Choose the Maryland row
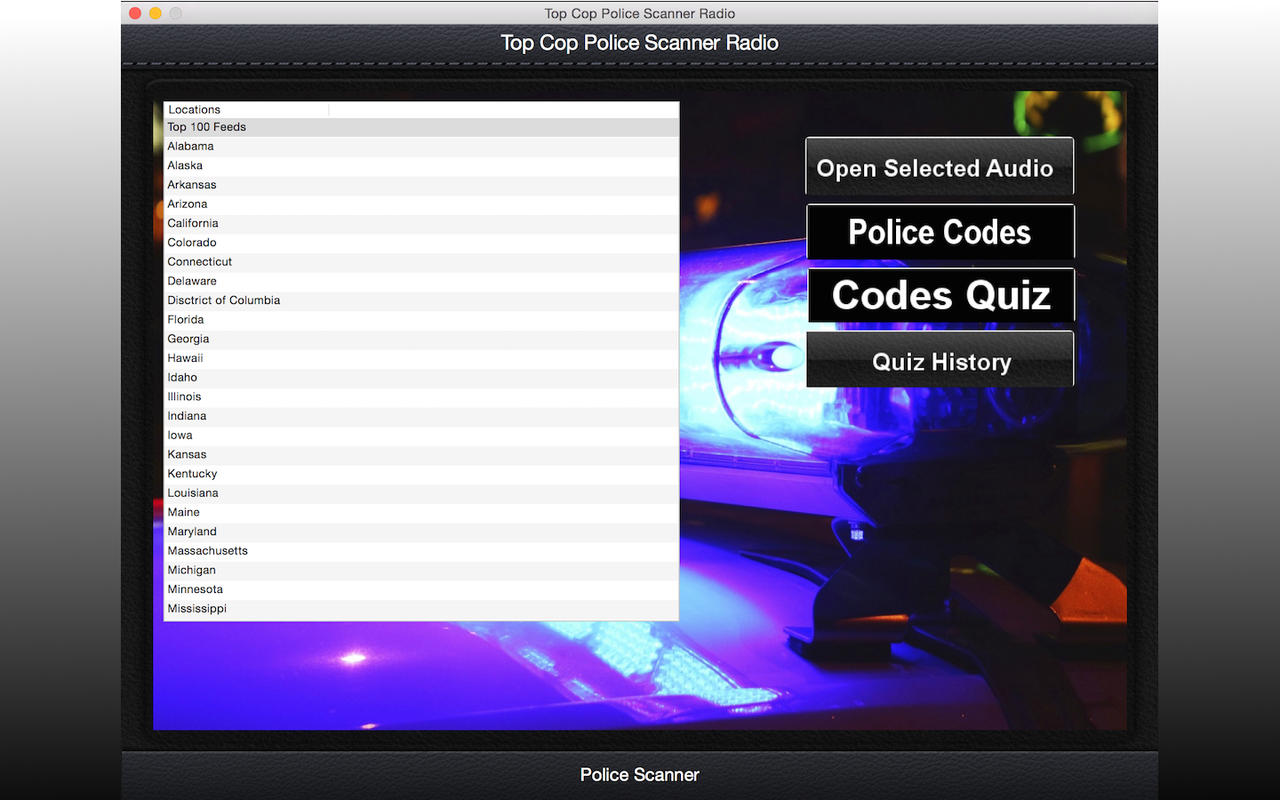The width and height of the screenshot is (1280, 800). coord(421,532)
